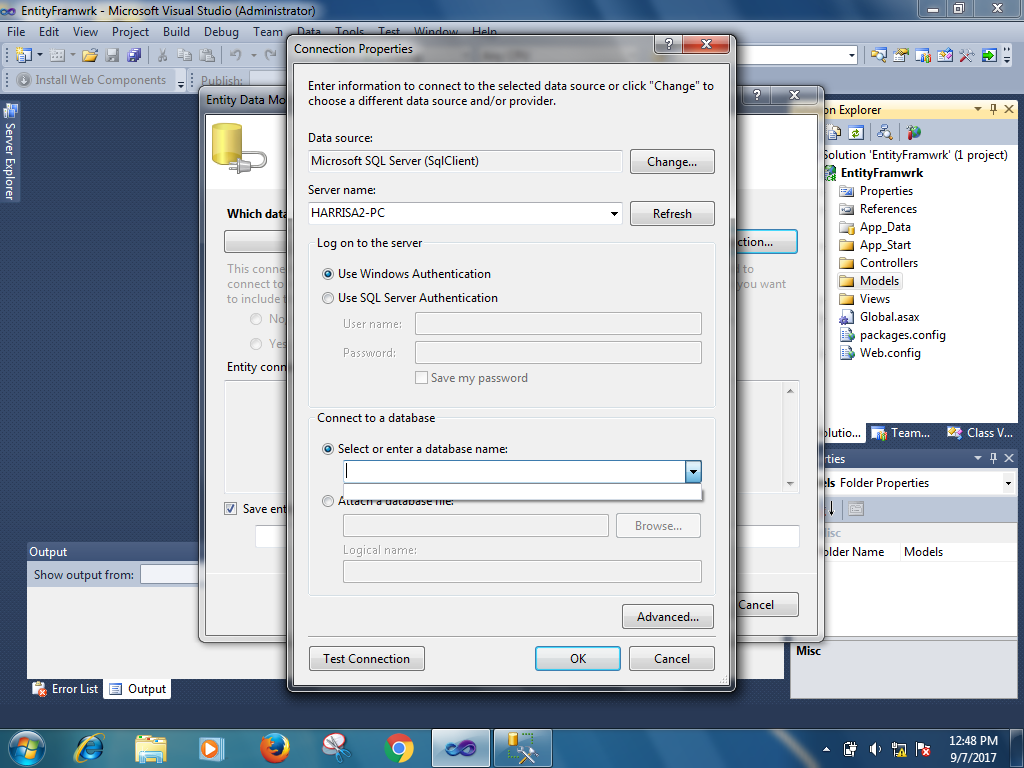Click the Start Page green arrow icon
The image size is (1024, 768).
point(989,55)
